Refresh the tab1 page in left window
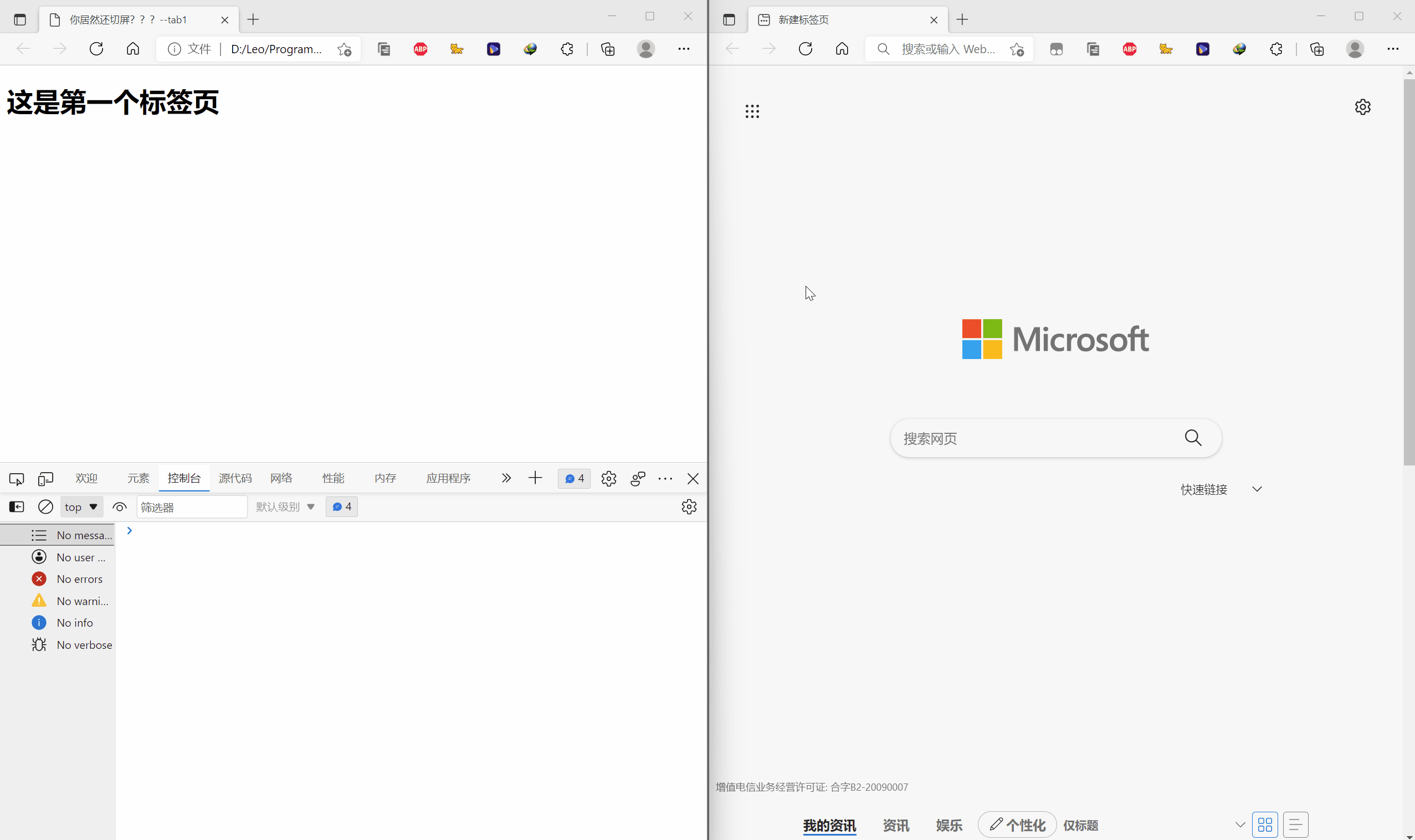Viewport: 1415px width, 840px height. point(96,49)
